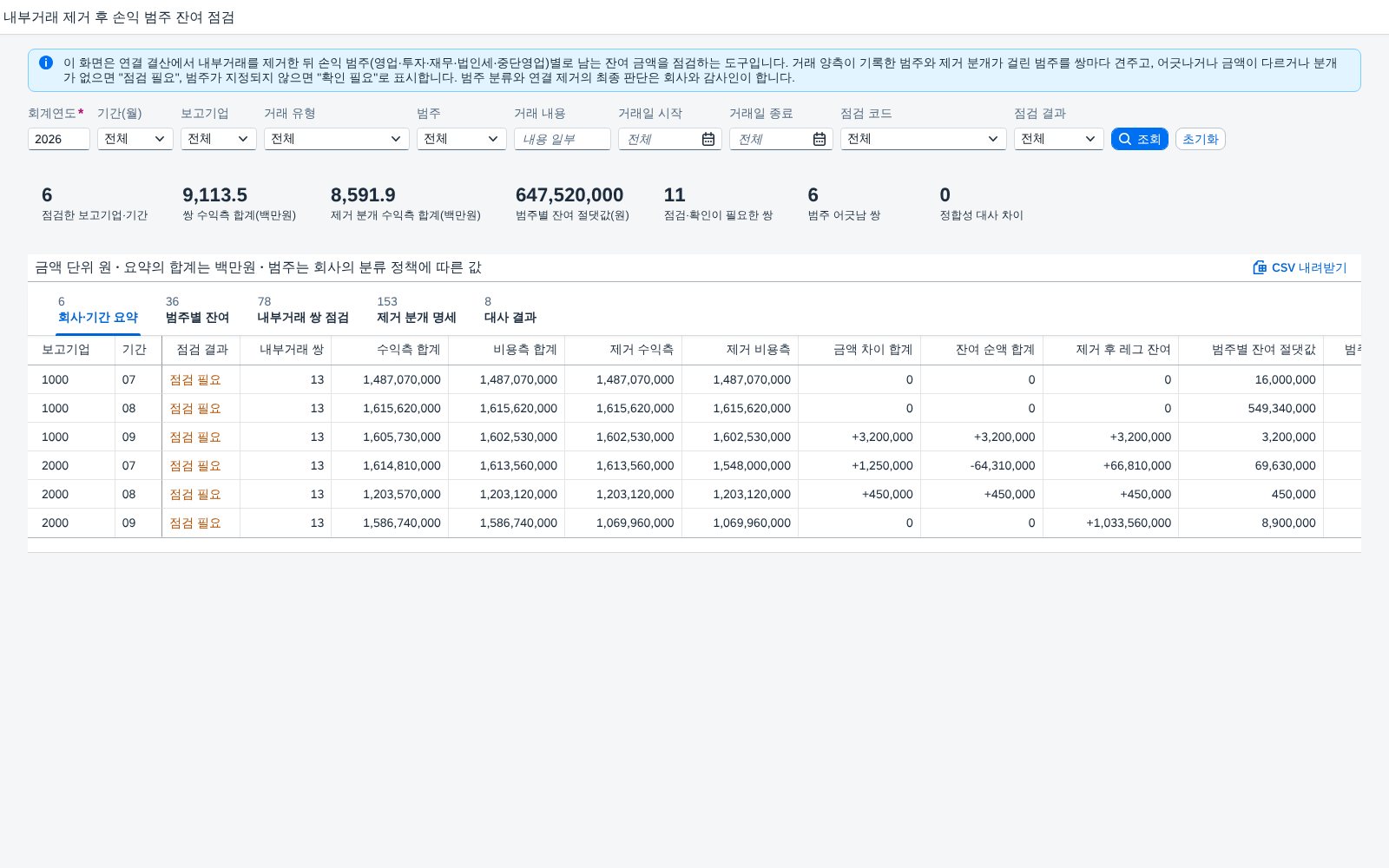Expand the 점검 코드 dropdown
Image resolution: width=1389 pixels, height=868 pixels.
click(924, 139)
